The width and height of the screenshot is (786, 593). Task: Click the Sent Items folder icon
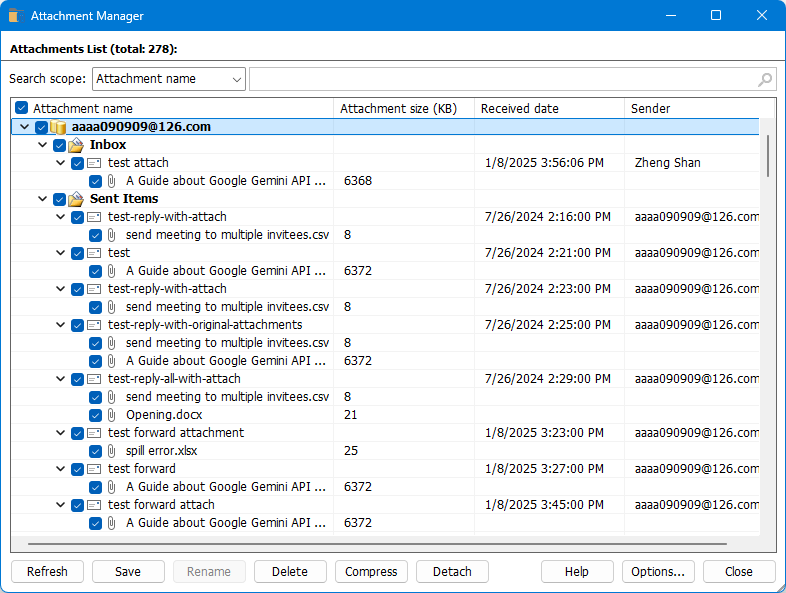(x=76, y=199)
